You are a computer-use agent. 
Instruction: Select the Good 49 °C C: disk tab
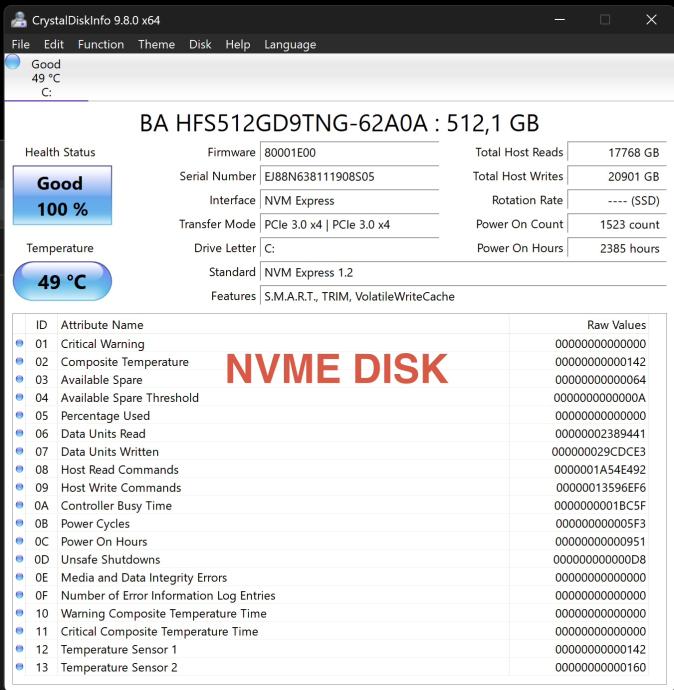[46, 78]
